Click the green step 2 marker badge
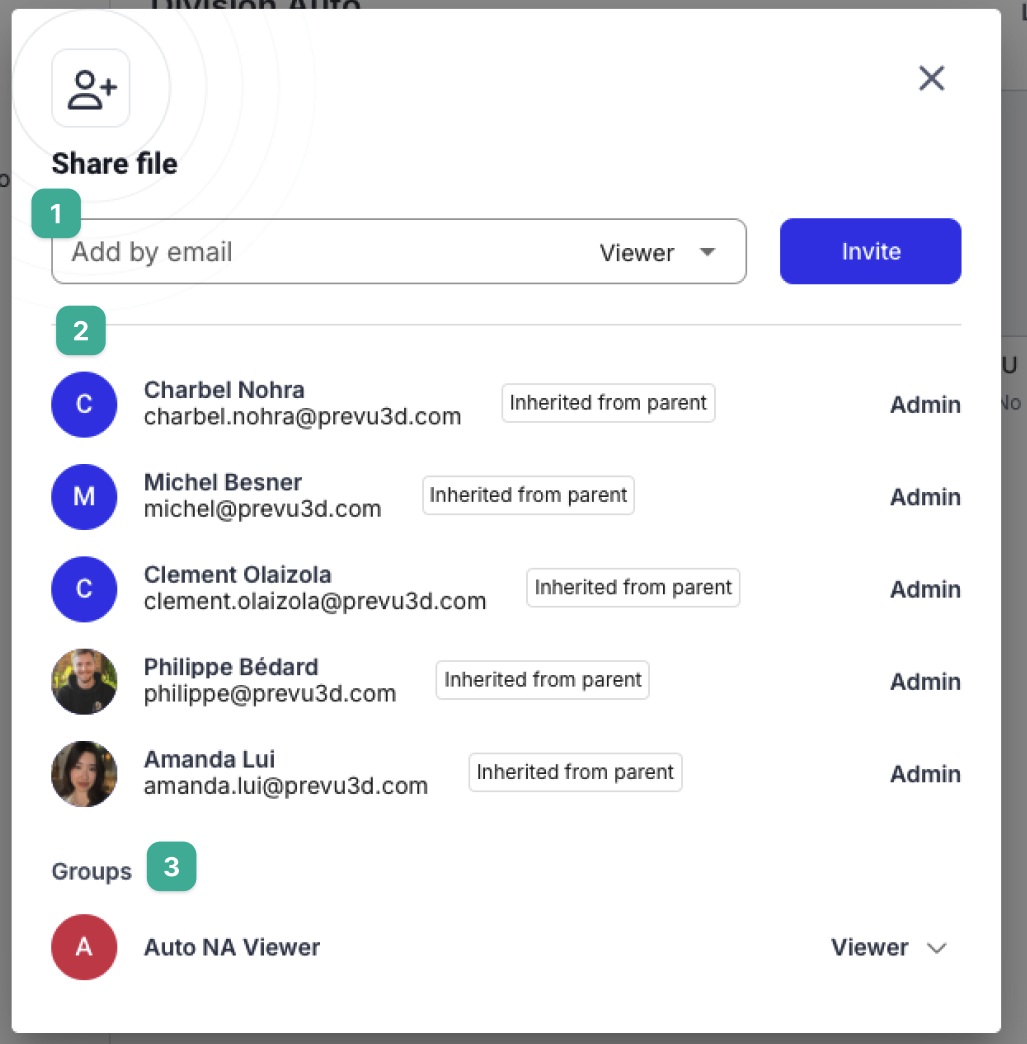1027x1044 pixels. [81, 331]
